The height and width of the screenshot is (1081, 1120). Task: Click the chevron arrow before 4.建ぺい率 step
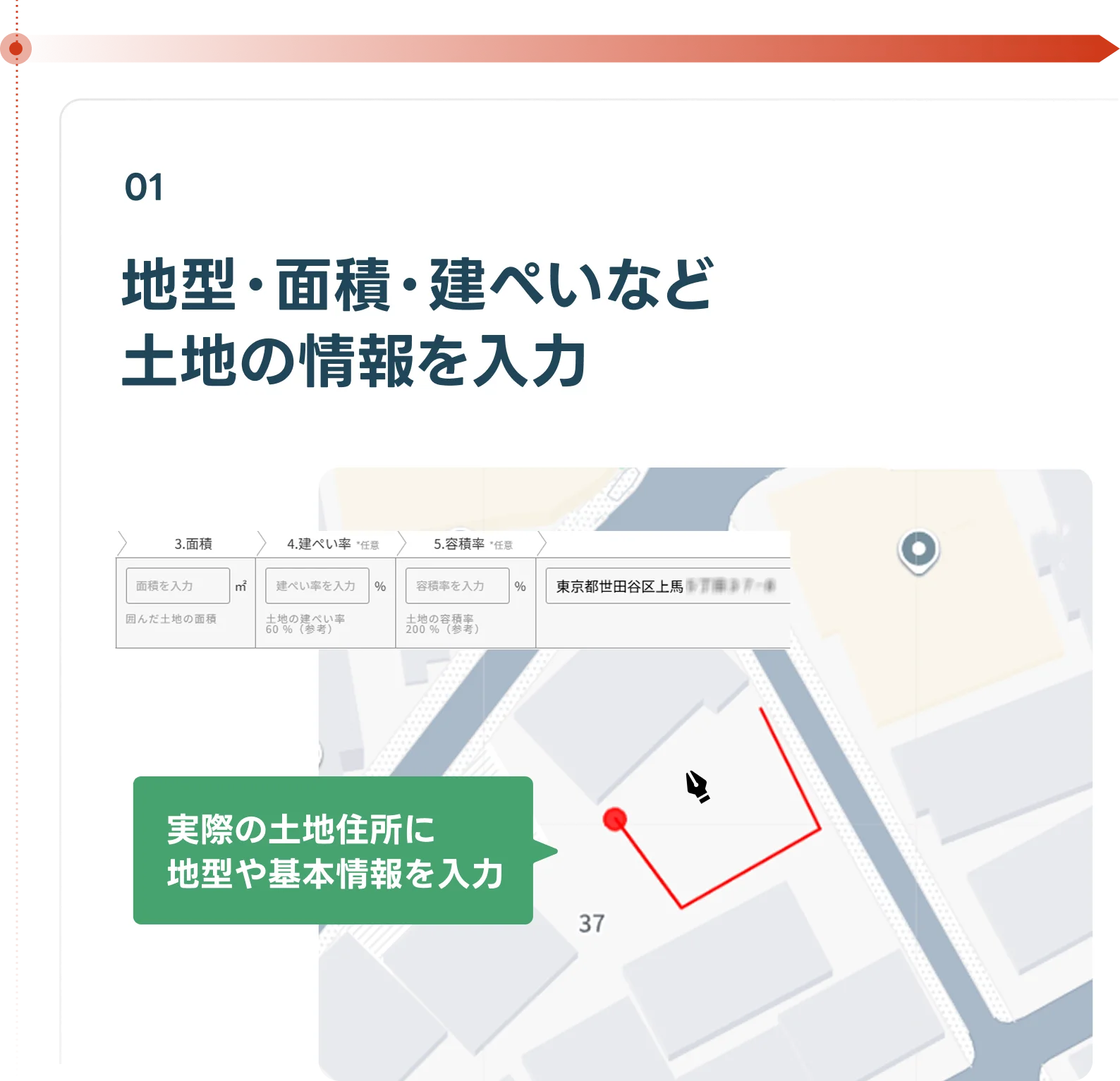(262, 544)
